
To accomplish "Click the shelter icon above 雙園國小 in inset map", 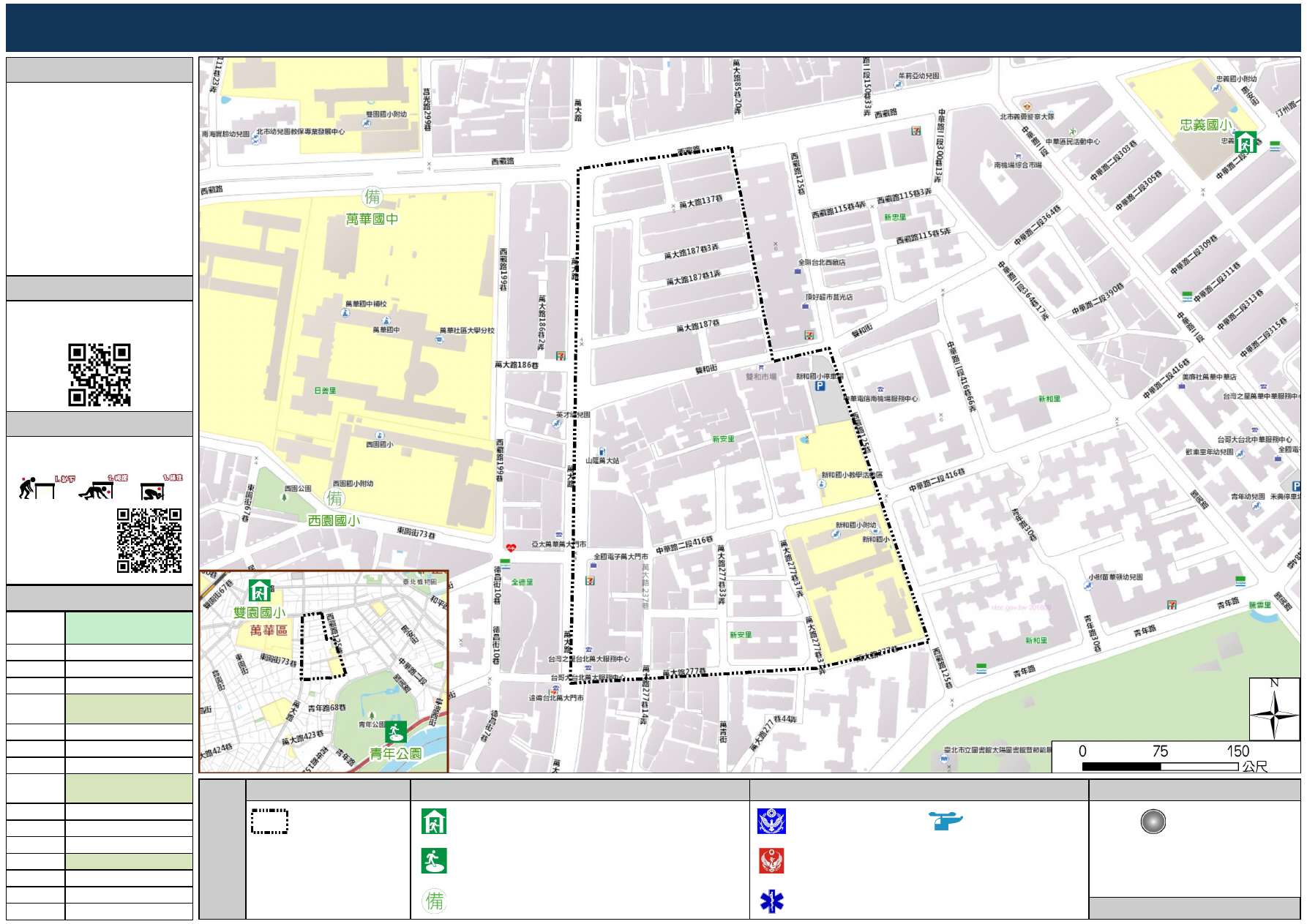I will tap(260, 590).
